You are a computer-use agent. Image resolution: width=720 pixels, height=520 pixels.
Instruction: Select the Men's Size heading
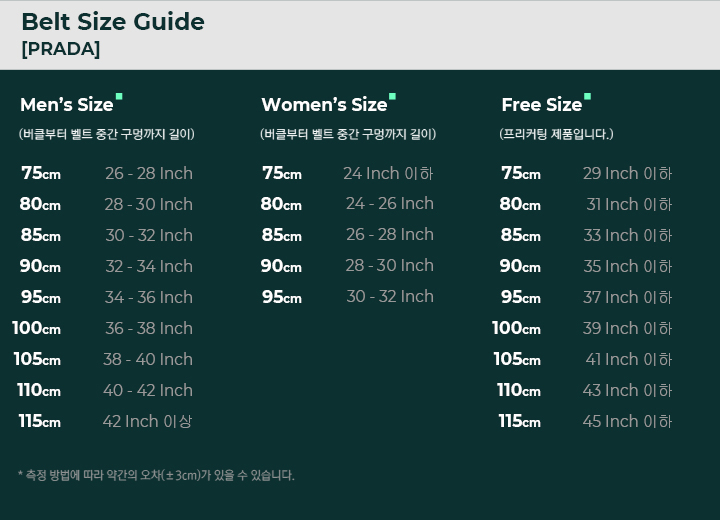tap(67, 105)
